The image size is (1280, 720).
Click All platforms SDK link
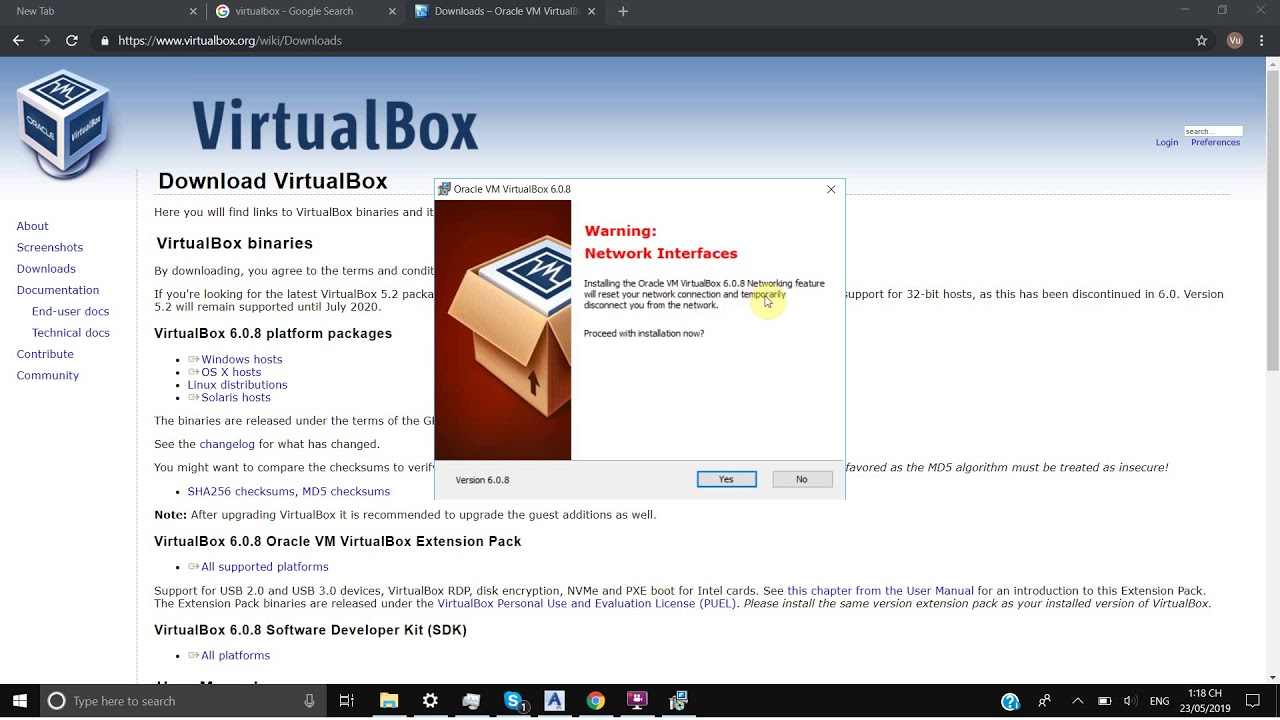click(235, 655)
